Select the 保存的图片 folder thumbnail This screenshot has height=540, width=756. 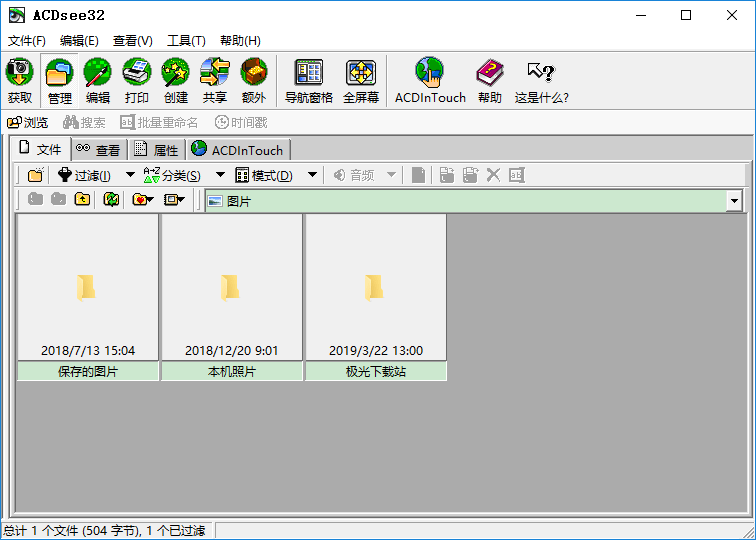coord(88,287)
